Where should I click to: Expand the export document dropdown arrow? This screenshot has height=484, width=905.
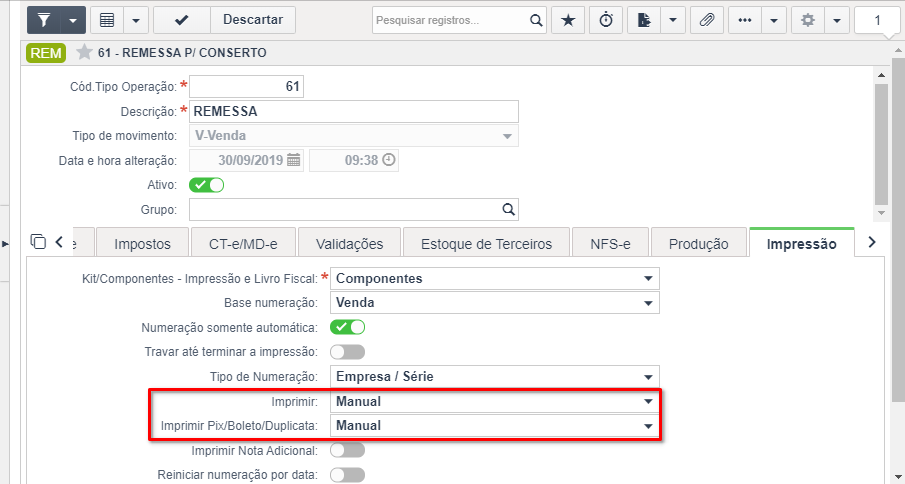tap(673, 20)
